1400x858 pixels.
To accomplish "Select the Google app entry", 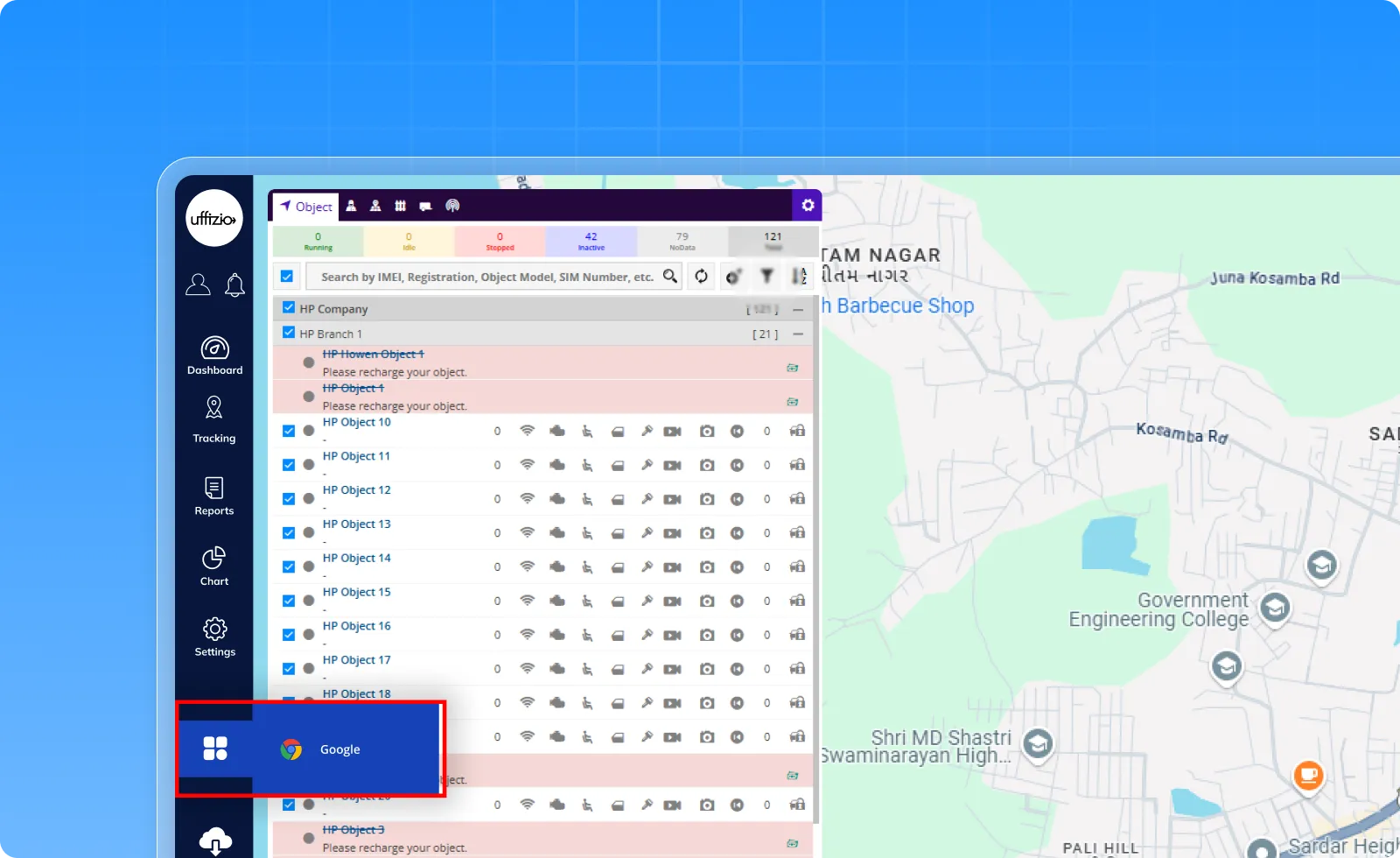I will tap(339, 749).
